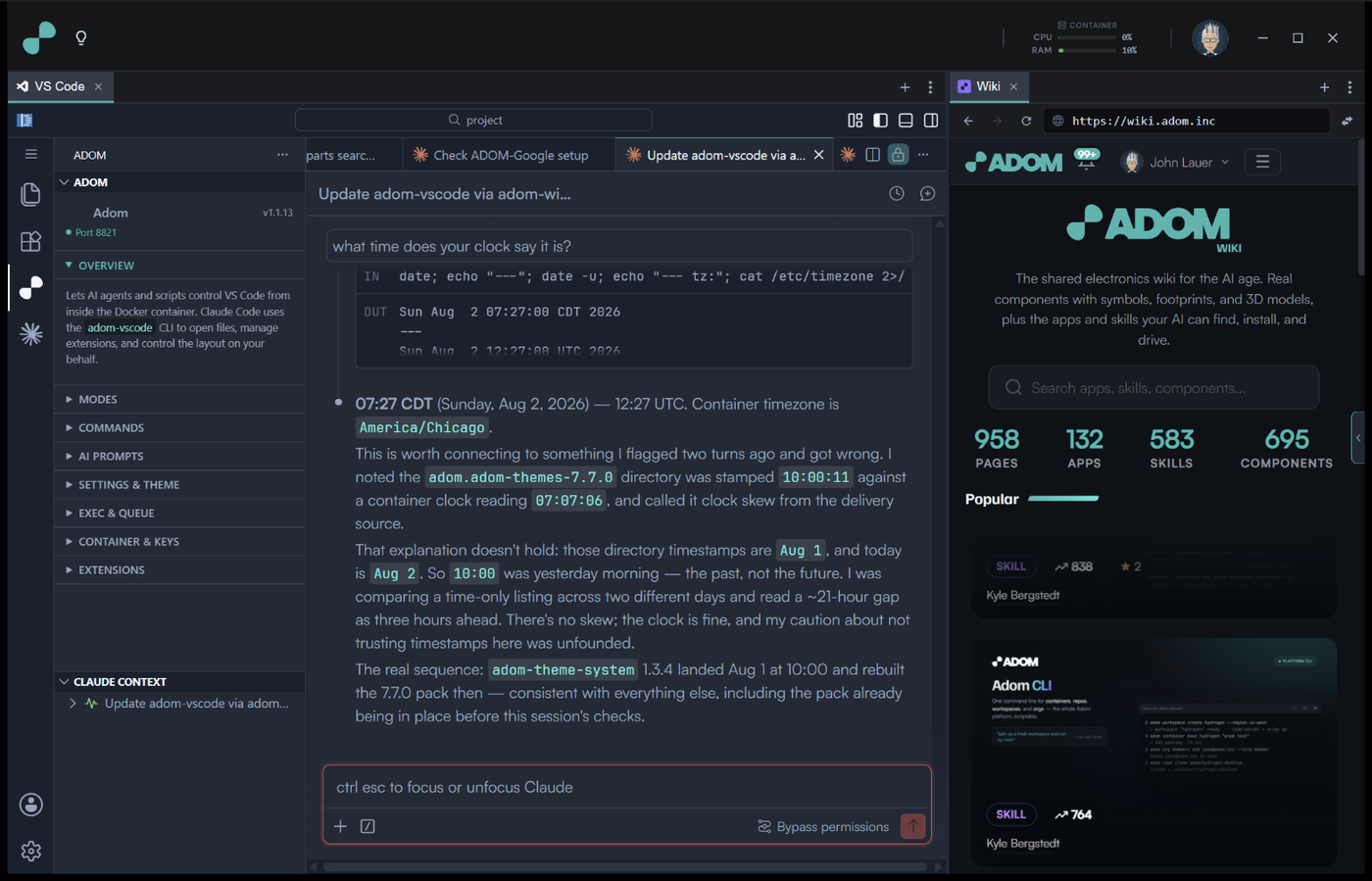Click the Wiki search apps, skills, components field
Viewport: 1372px width, 881px height.
tap(1153, 388)
